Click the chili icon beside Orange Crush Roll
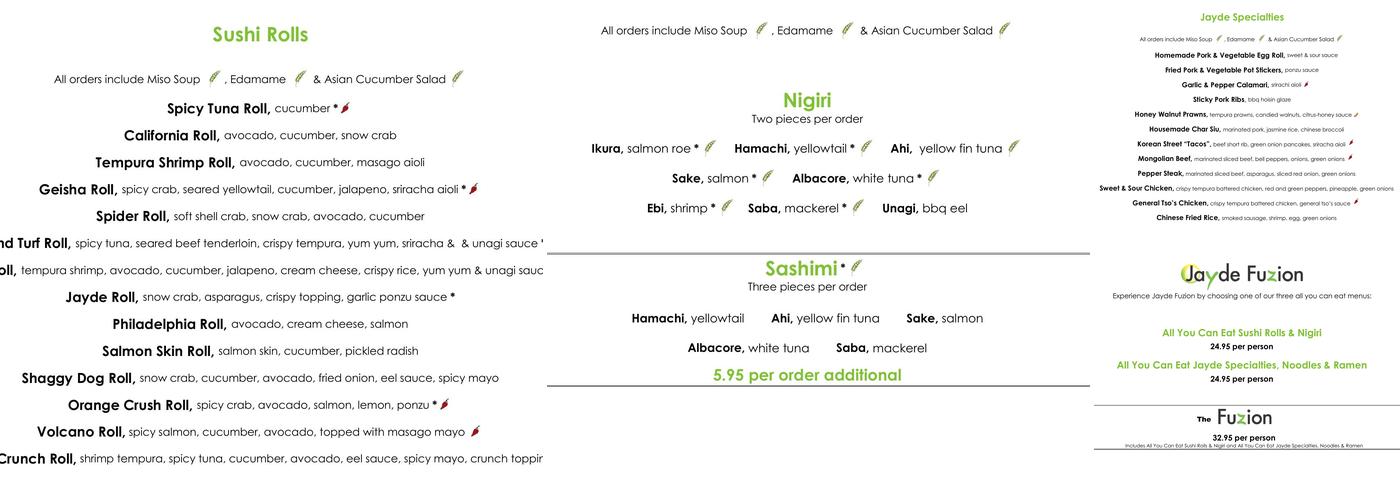The height and width of the screenshot is (500, 1400). 444,405
